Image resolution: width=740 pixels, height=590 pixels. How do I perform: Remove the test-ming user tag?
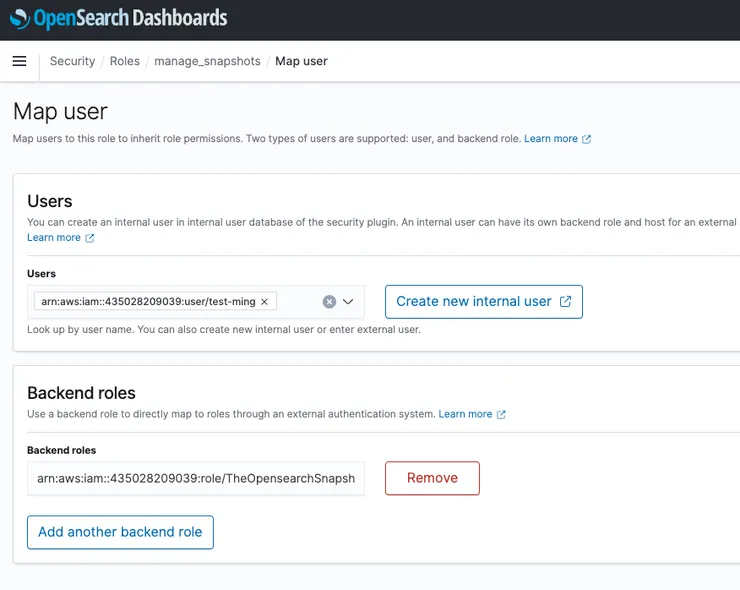[x=264, y=301]
